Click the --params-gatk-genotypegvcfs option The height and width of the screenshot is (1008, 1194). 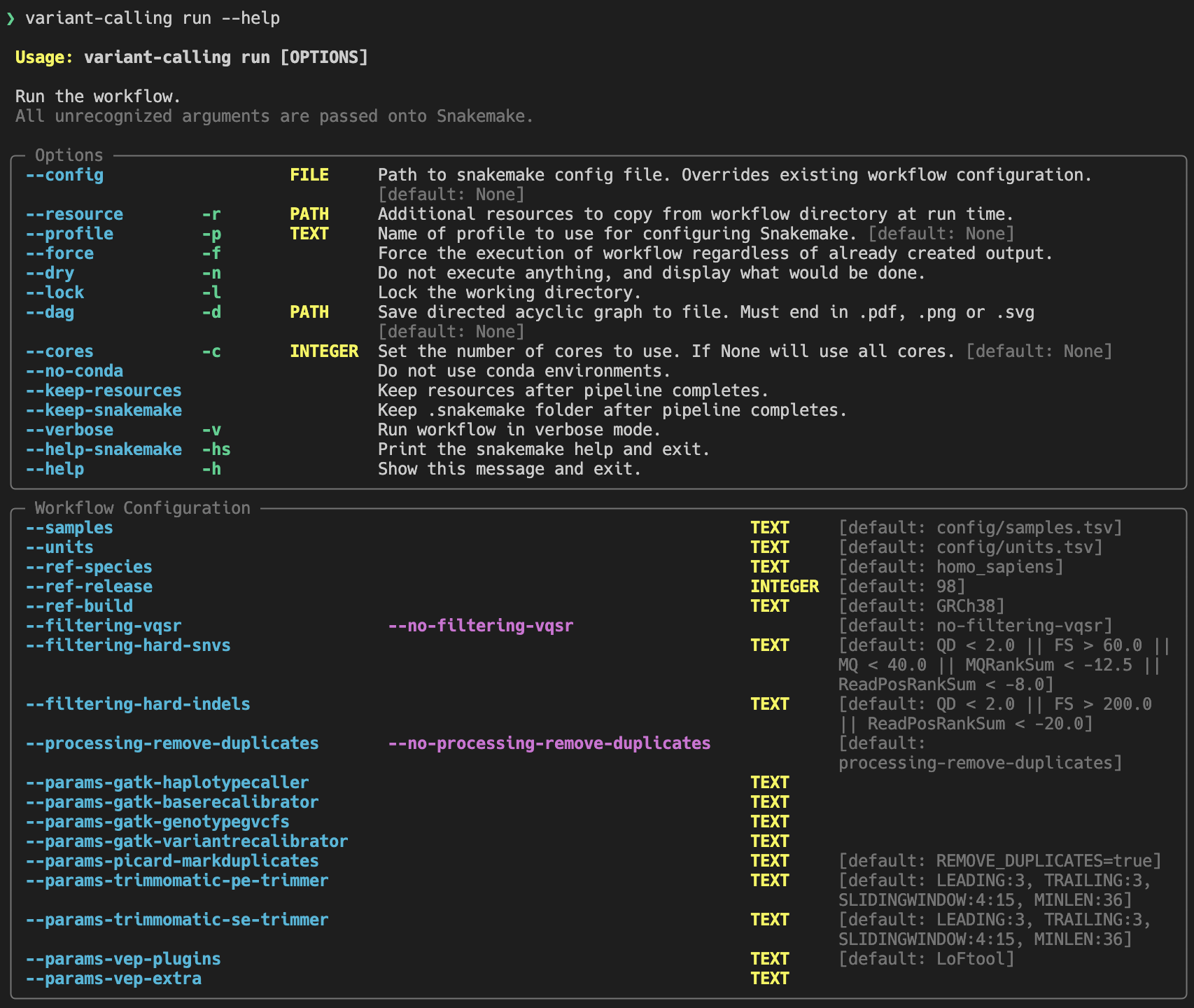157,822
